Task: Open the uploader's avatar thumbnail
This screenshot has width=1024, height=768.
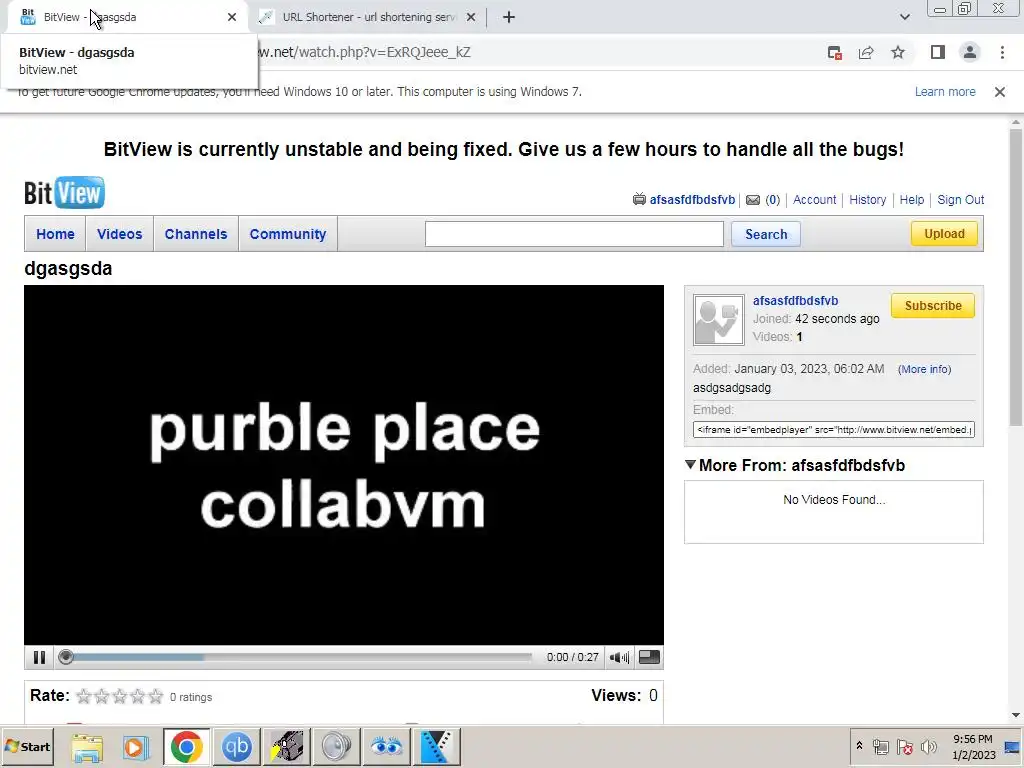Action: click(718, 320)
